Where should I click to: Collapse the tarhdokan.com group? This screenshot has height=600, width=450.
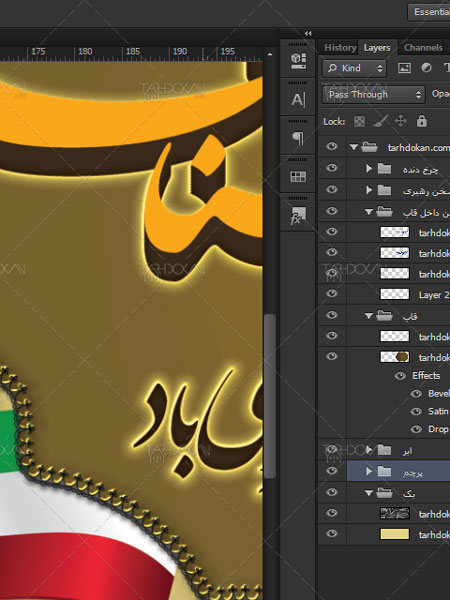[354, 147]
